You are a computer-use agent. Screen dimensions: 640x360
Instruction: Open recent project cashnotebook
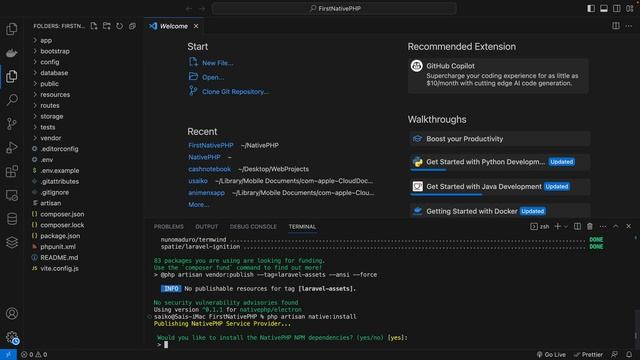[x=209, y=169]
